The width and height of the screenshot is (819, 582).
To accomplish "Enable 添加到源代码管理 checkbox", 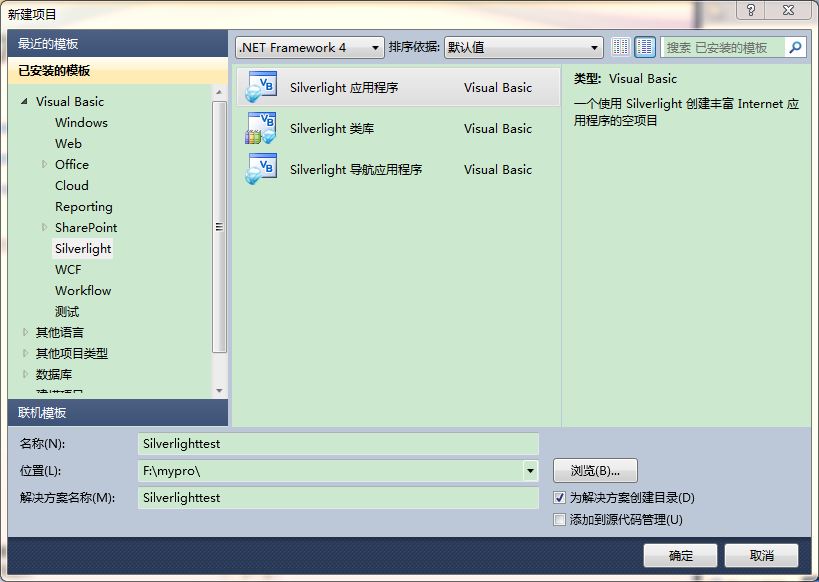I will (559, 519).
